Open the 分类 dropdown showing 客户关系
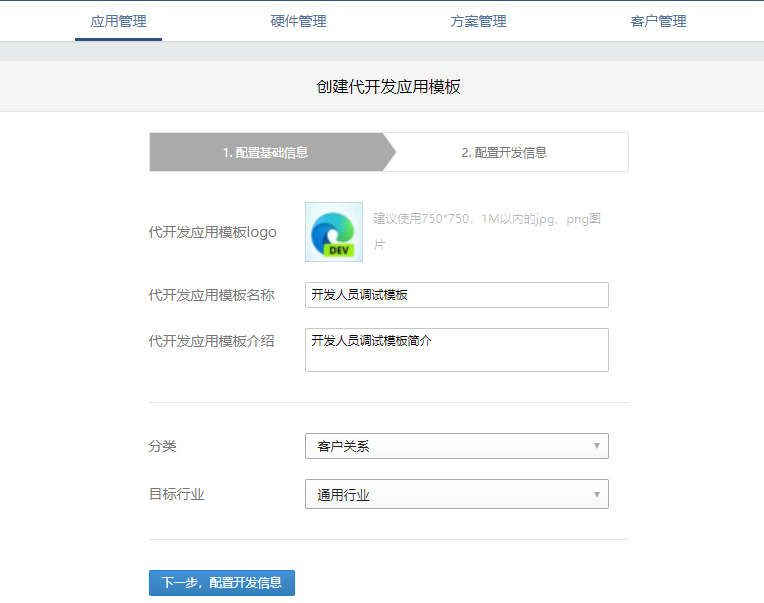 [x=456, y=446]
